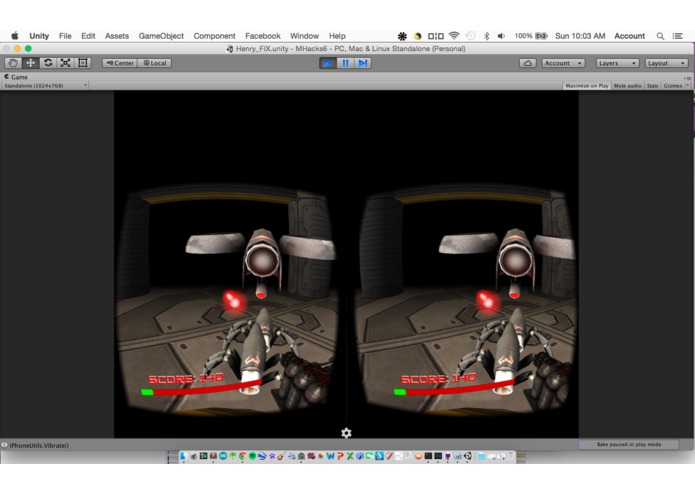Screen dimensions: 695x494
Task: Click the battery 100% indicator
Action: [x=531, y=36]
